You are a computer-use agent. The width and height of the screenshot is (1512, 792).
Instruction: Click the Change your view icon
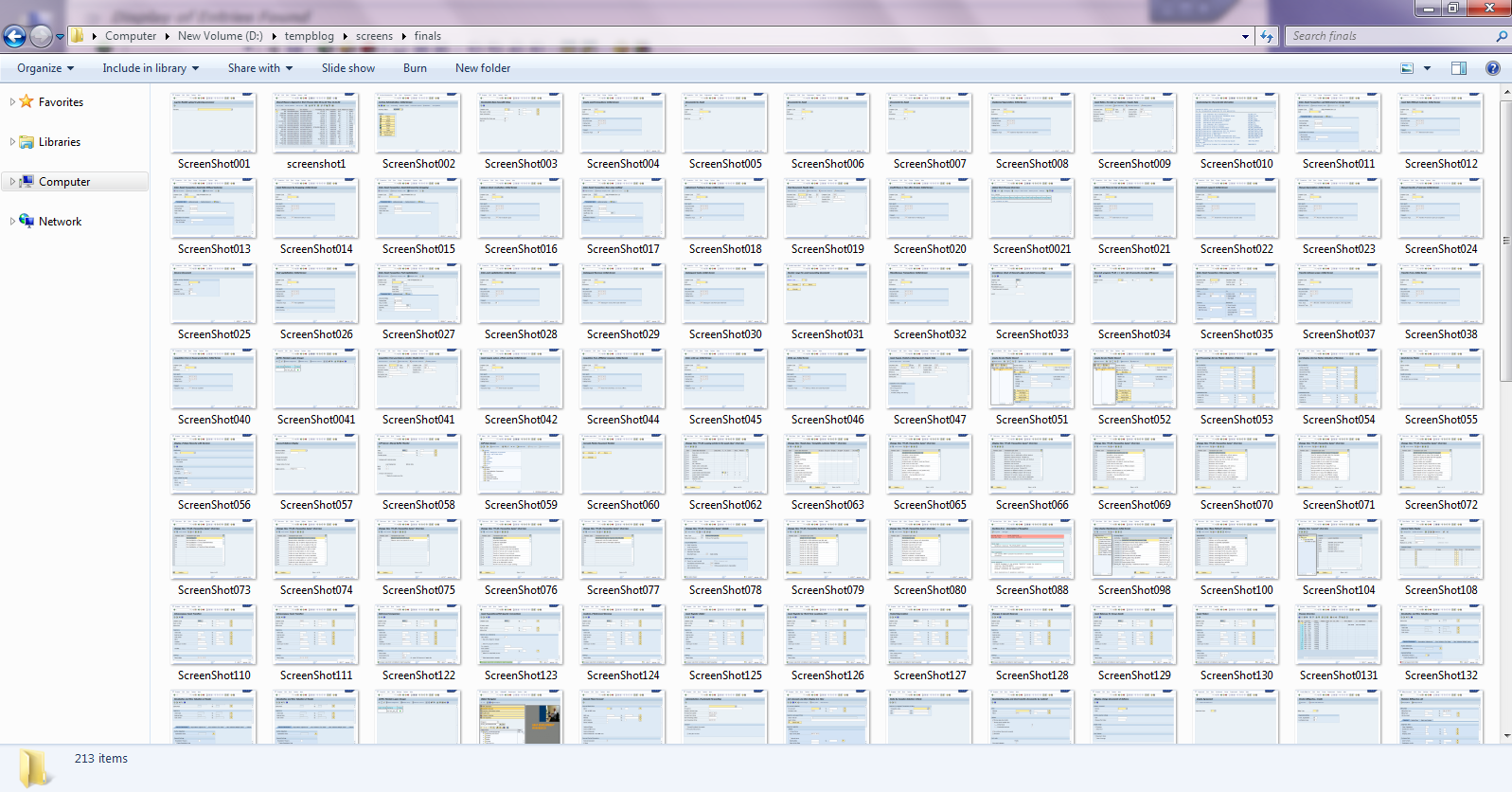click(x=1407, y=68)
